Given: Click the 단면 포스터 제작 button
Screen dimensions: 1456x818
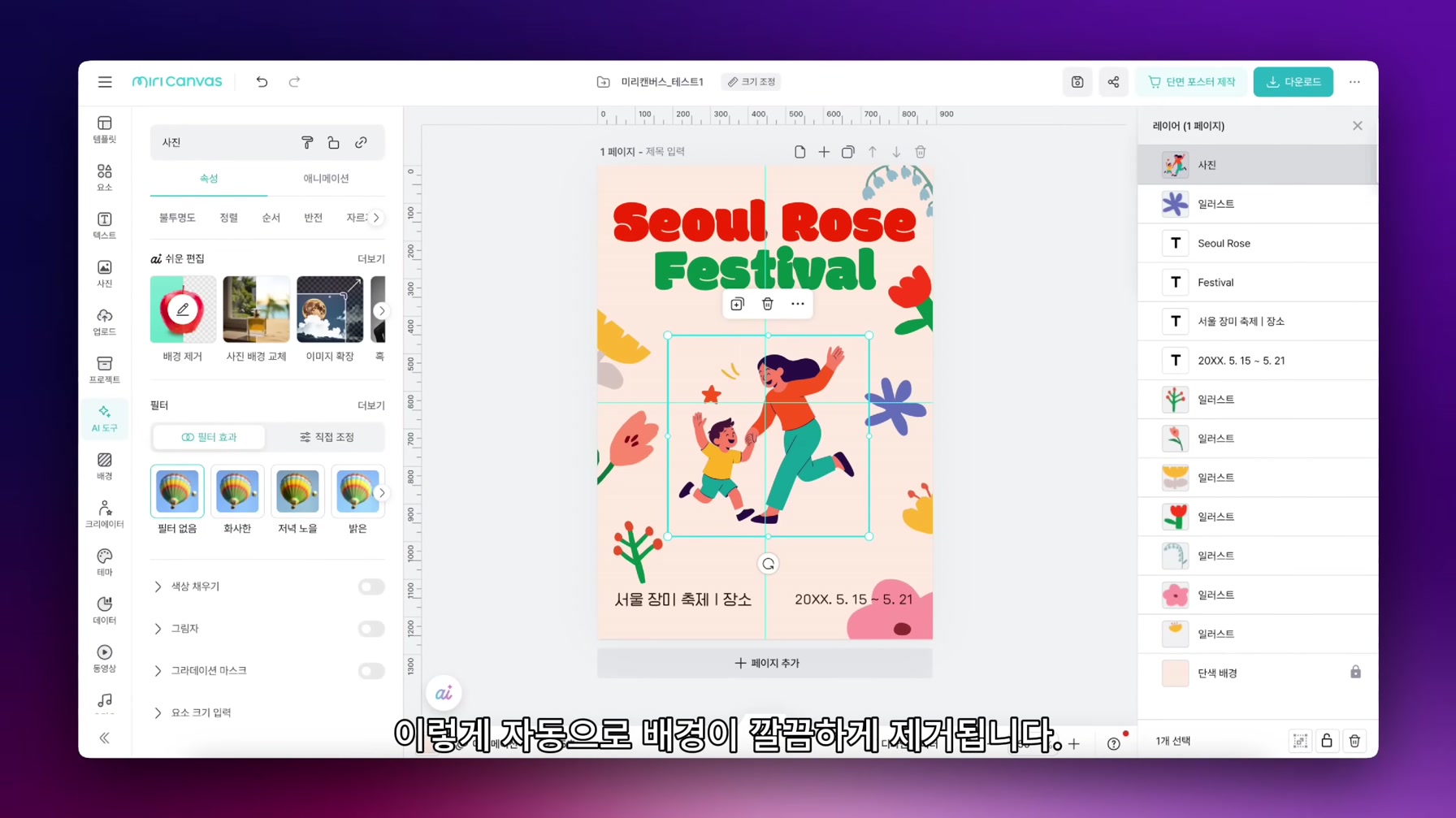Looking at the screenshot, I should 1192,82.
